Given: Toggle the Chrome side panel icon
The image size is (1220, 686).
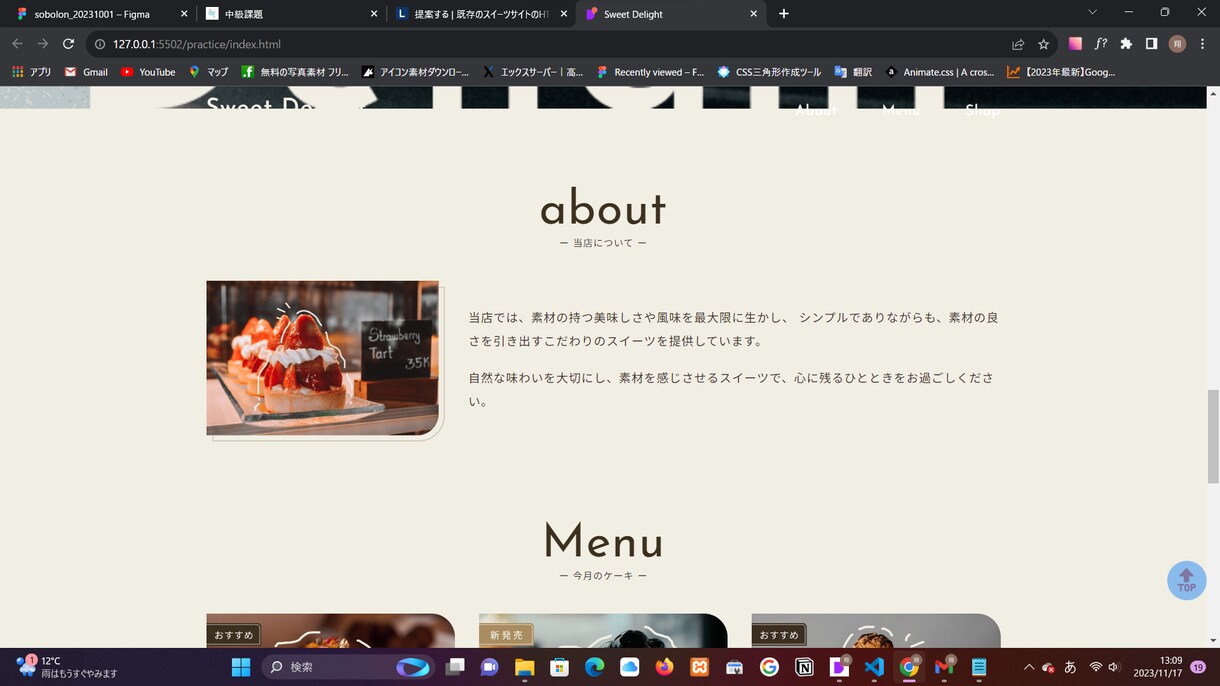Looking at the screenshot, I should 1151,44.
